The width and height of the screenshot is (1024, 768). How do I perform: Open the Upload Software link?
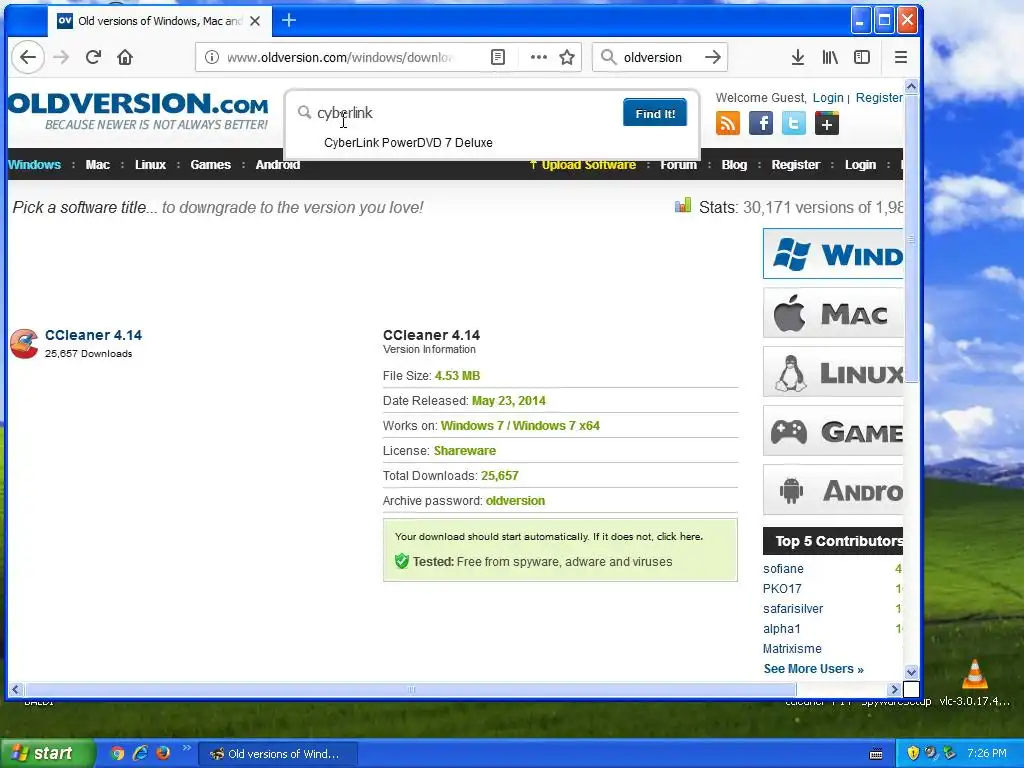pos(583,165)
